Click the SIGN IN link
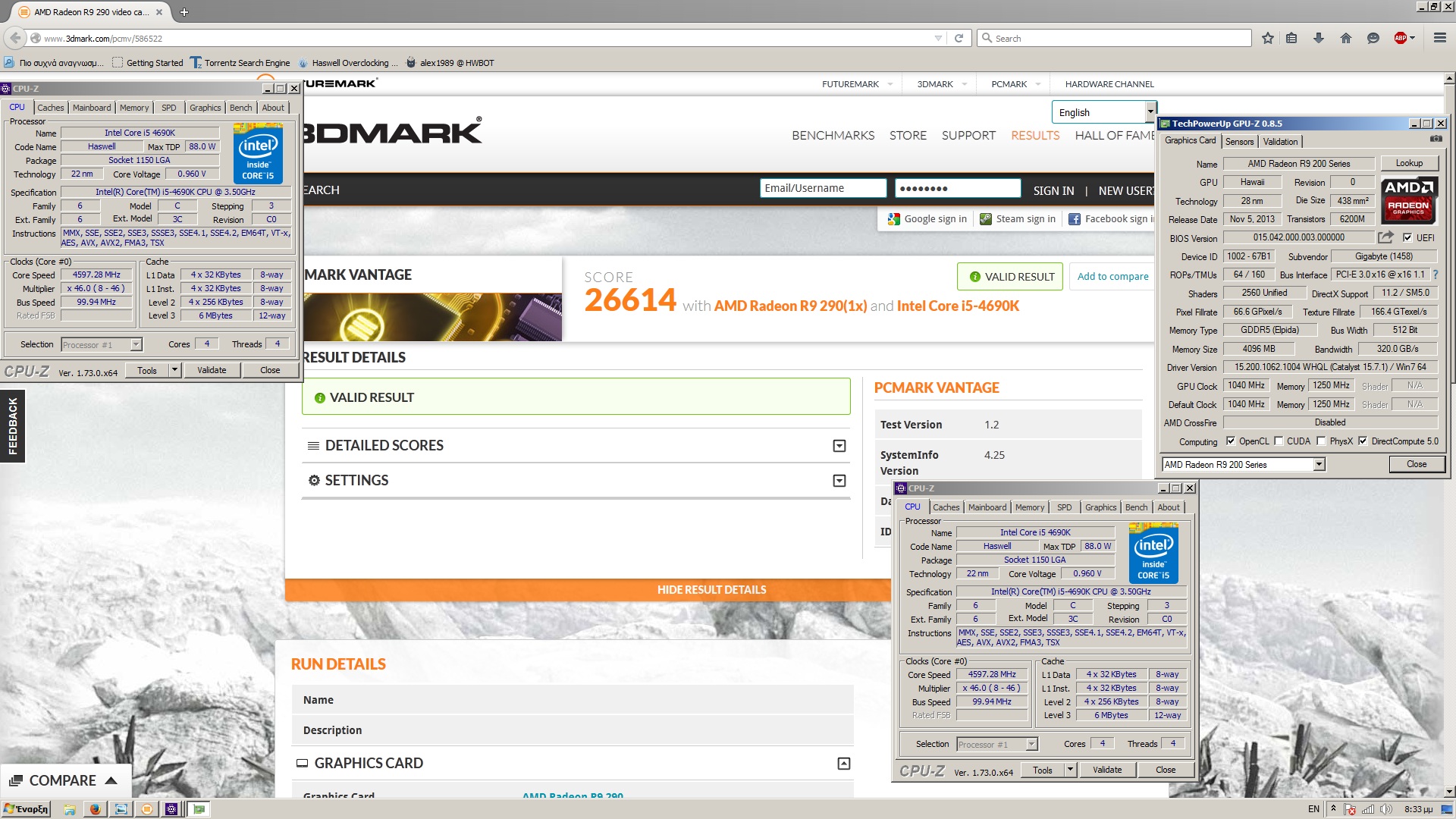Screen dimensions: 1456x819 pyautogui.click(x=1053, y=190)
